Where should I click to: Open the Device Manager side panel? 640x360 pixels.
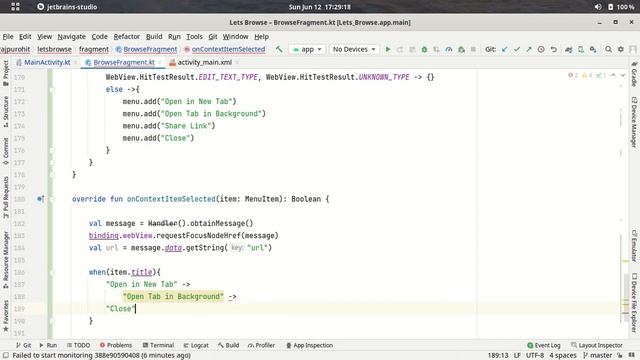(634, 122)
